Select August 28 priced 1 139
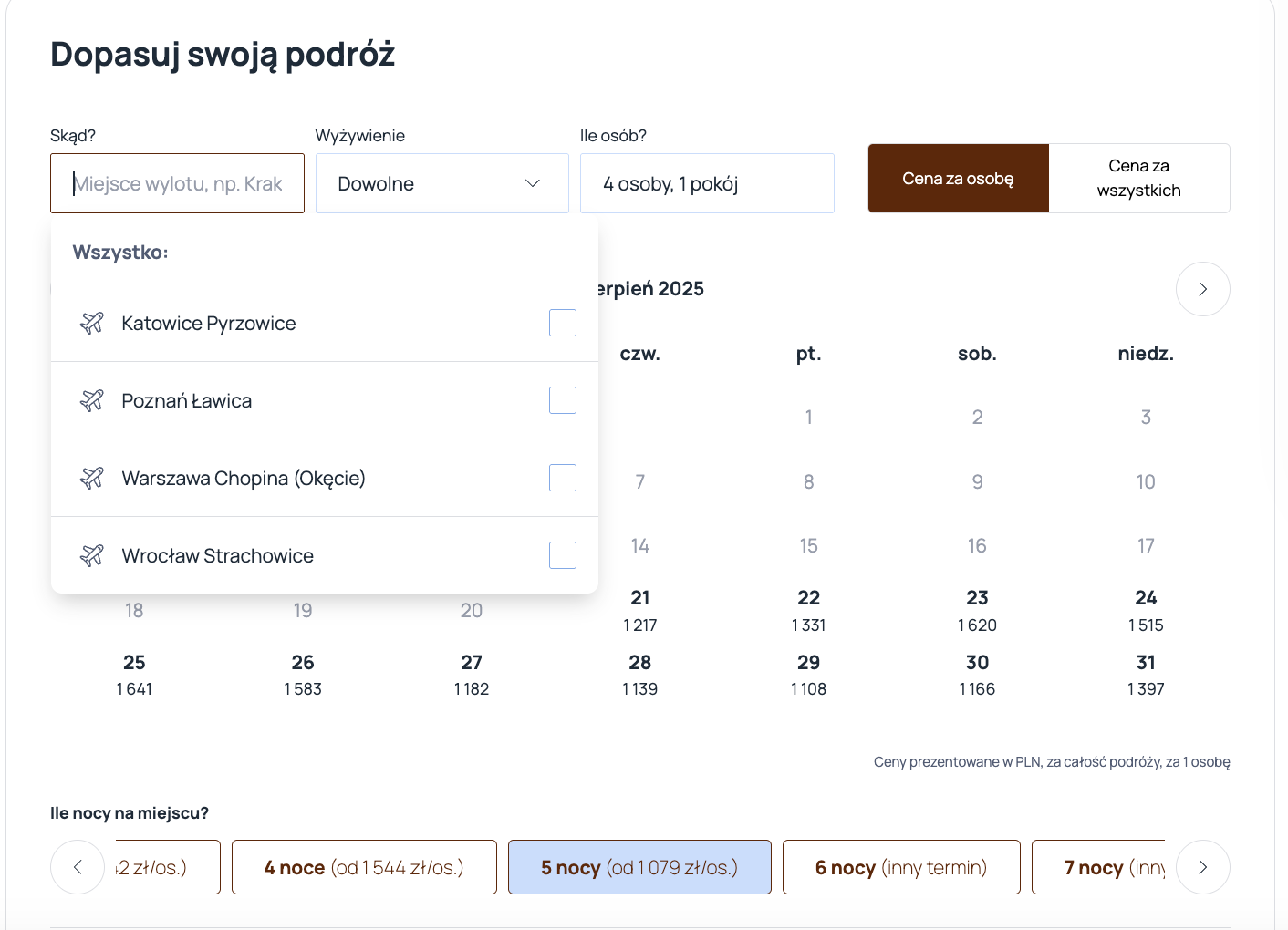Viewport: 1288px width, 930px height. [640, 675]
